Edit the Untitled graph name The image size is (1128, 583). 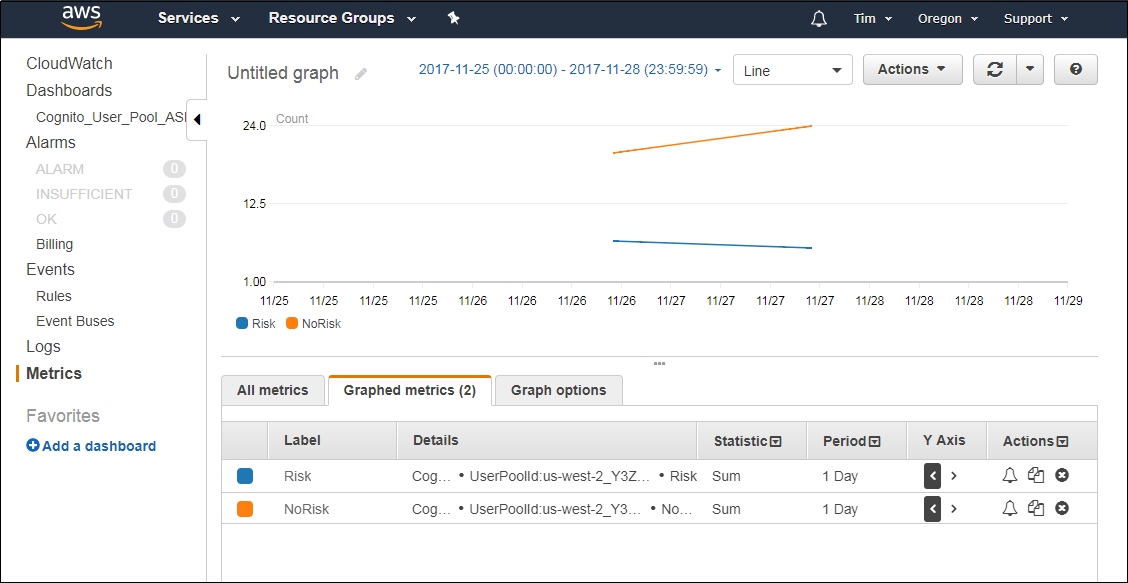pyautogui.click(x=360, y=73)
